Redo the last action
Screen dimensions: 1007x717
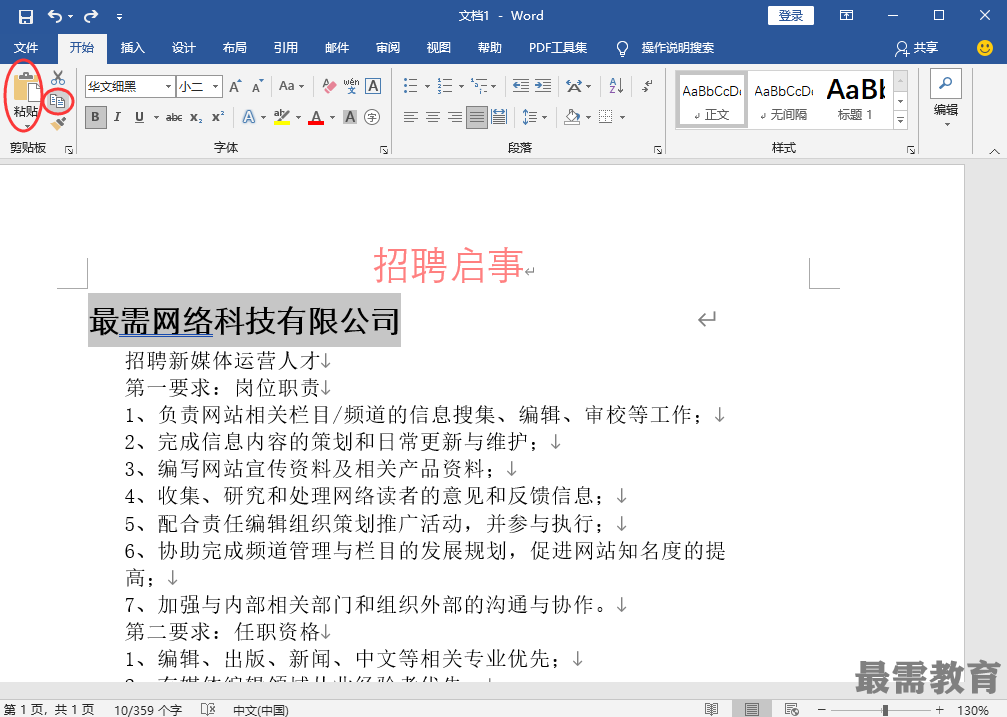(91, 16)
